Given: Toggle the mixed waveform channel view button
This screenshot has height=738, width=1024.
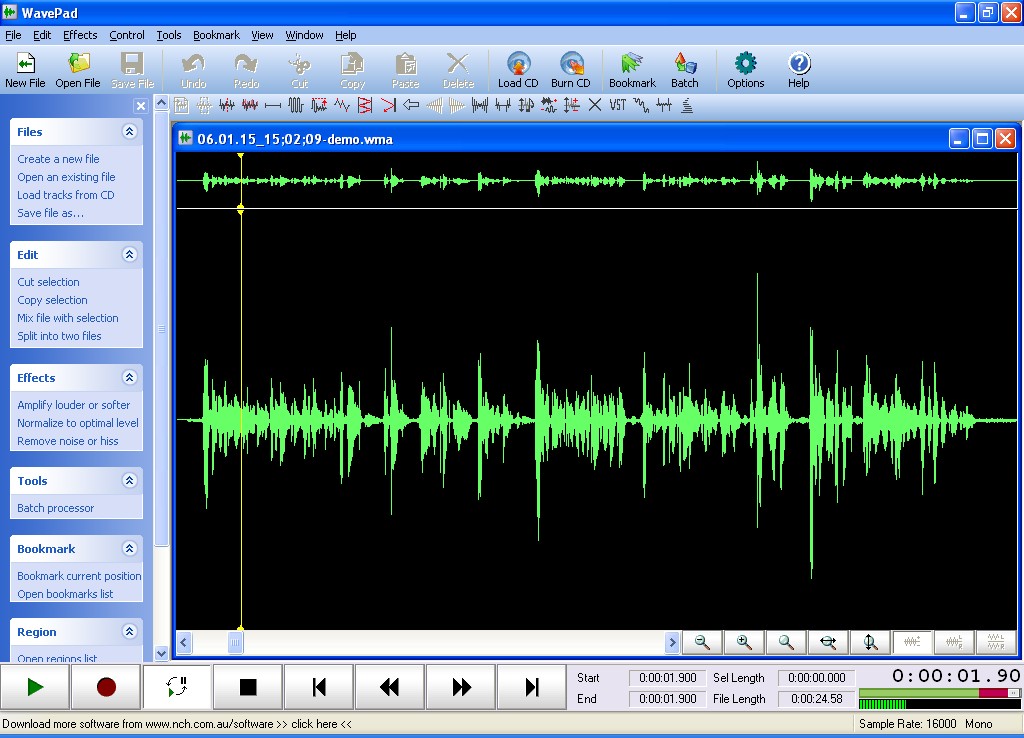Looking at the screenshot, I should click(912, 643).
